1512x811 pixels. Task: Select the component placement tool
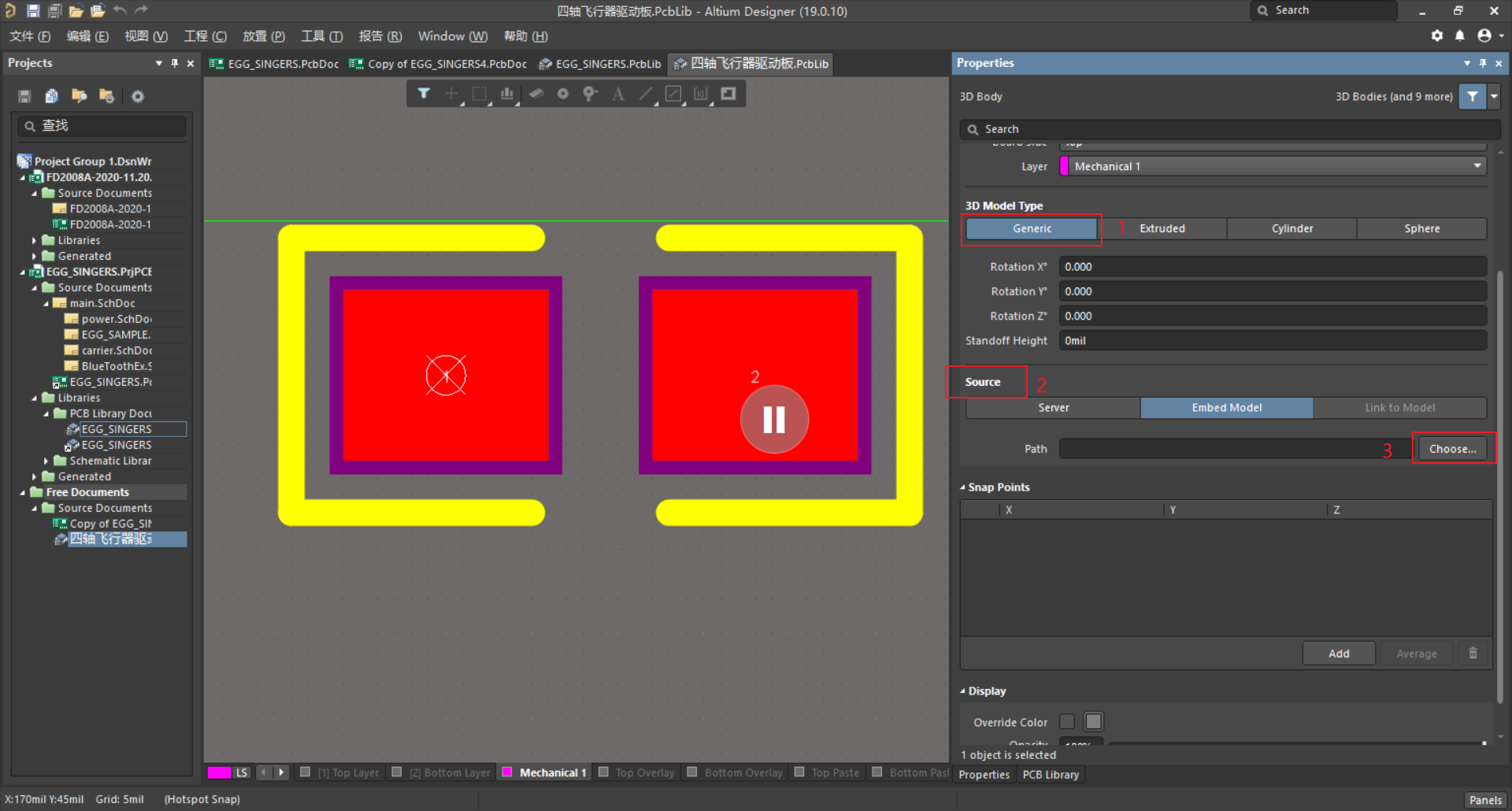point(535,94)
